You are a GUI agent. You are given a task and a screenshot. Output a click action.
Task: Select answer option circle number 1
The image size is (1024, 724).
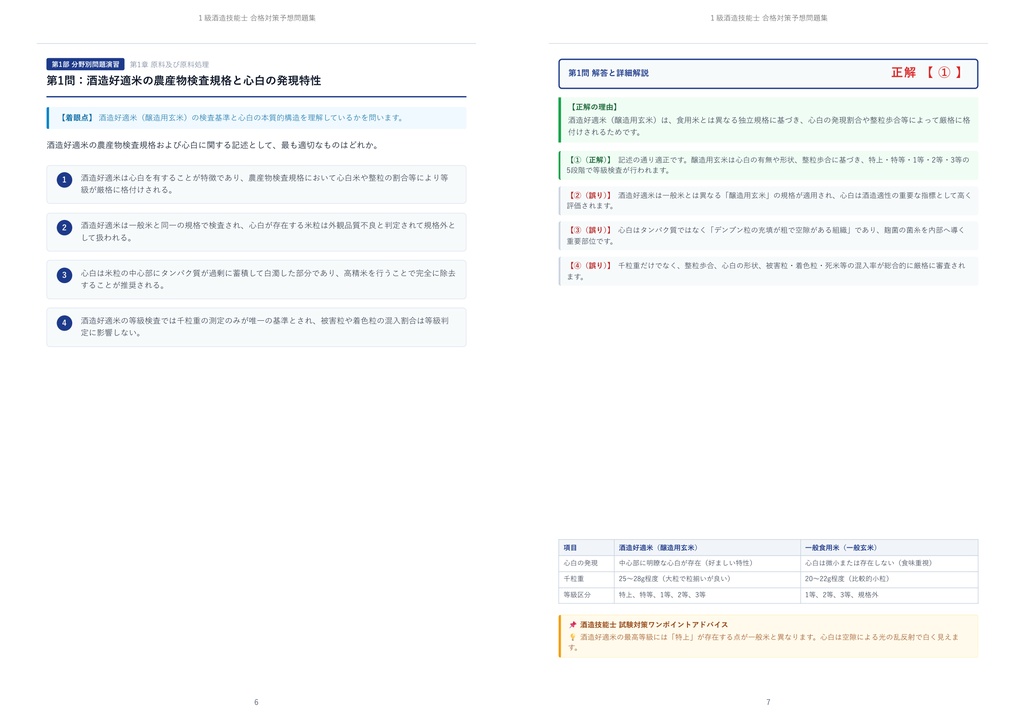coord(64,180)
